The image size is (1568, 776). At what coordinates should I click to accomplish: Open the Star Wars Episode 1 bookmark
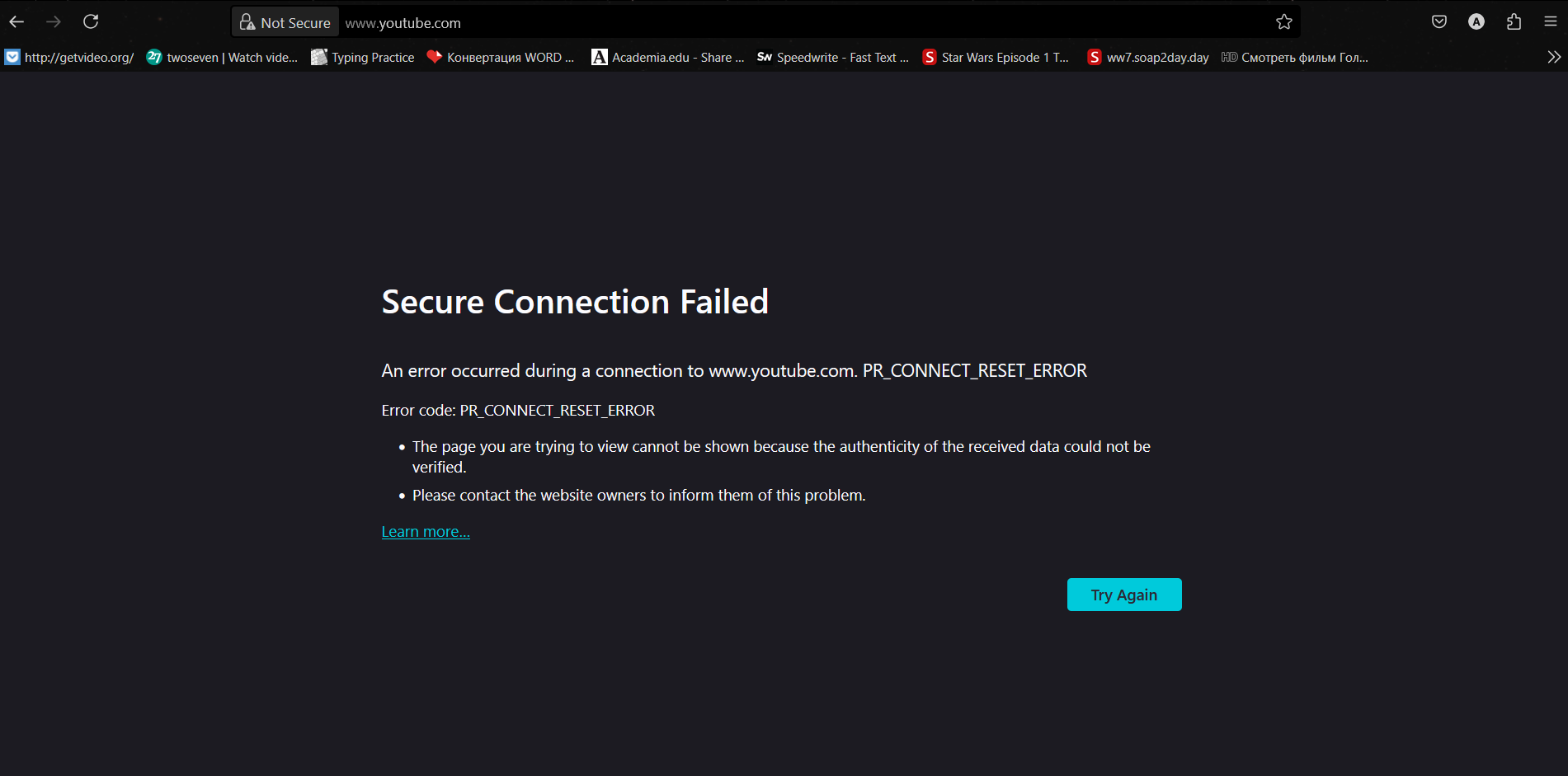(996, 57)
